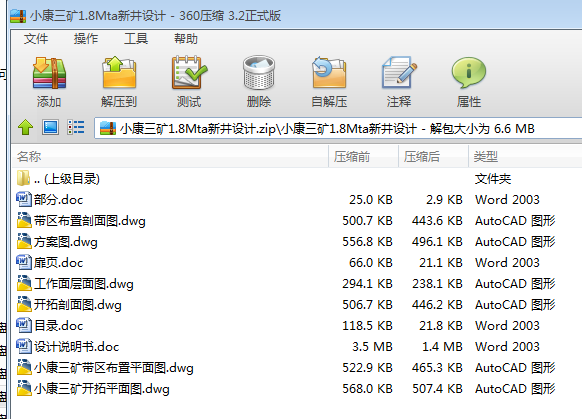Image resolution: width=582 pixels, height=419 pixels.
Task: Click the folder icon of 上级目录
Action: pyautogui.click(x=23, y=179)
